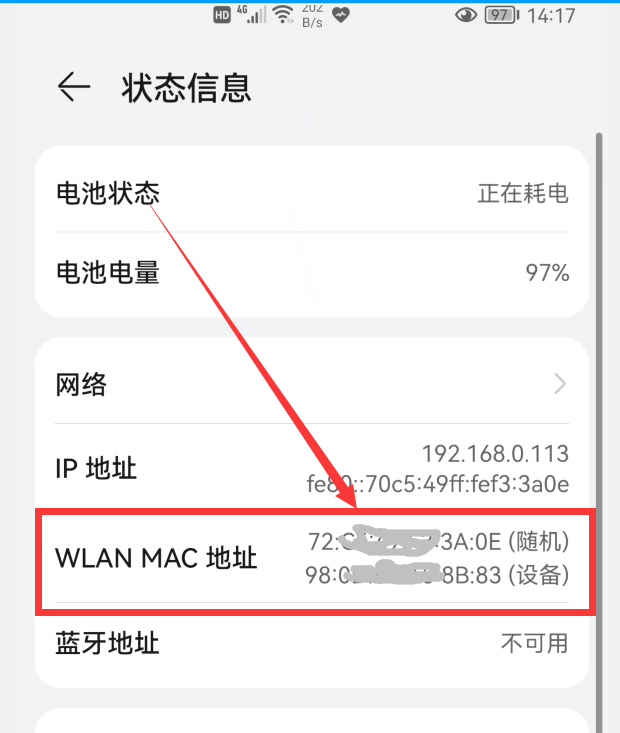Tap the eye comfort icon
The height and width of the screenshot is (733, 620).
tap(466, 15)
